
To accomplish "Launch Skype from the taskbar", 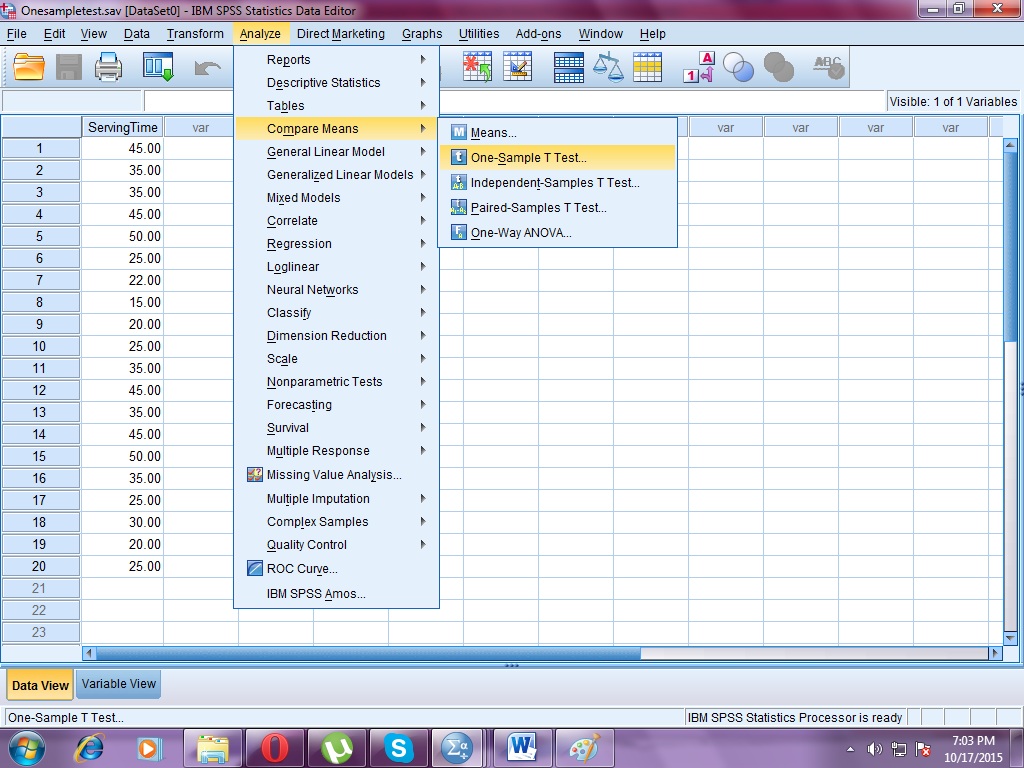I will 399,747.
